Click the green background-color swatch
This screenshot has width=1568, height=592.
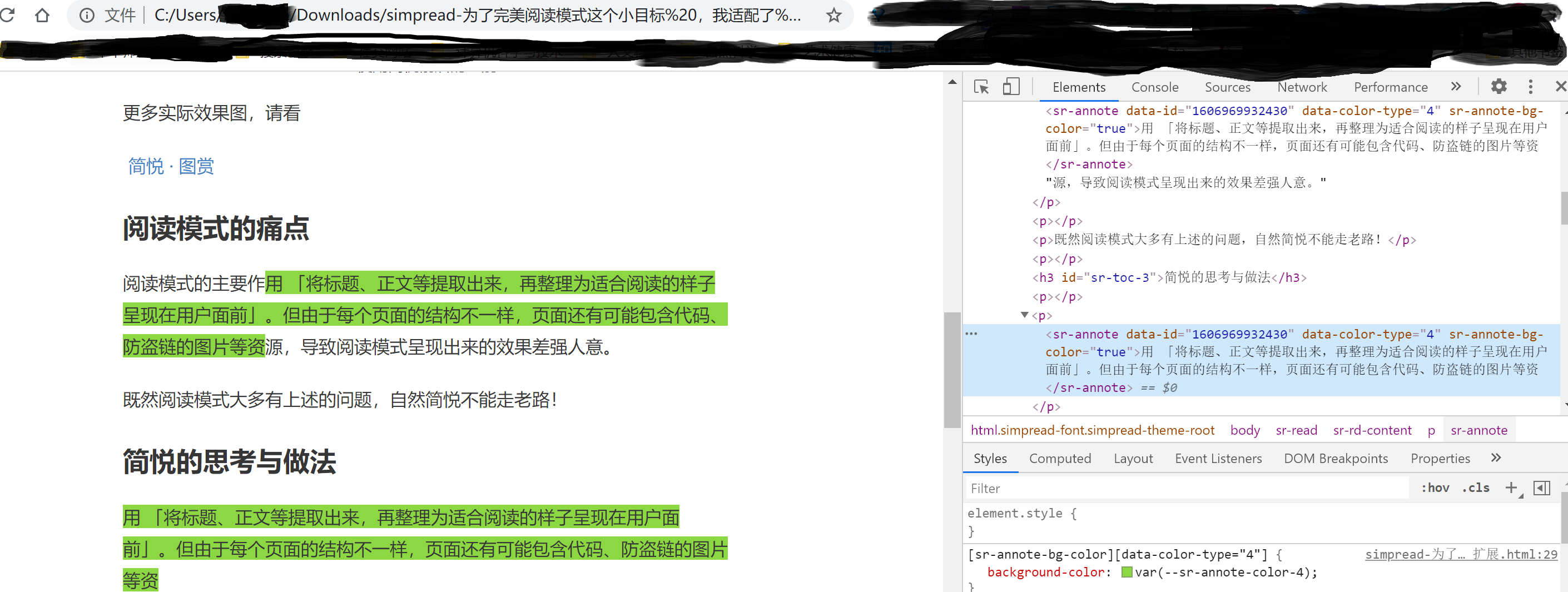click(1127, 572)
